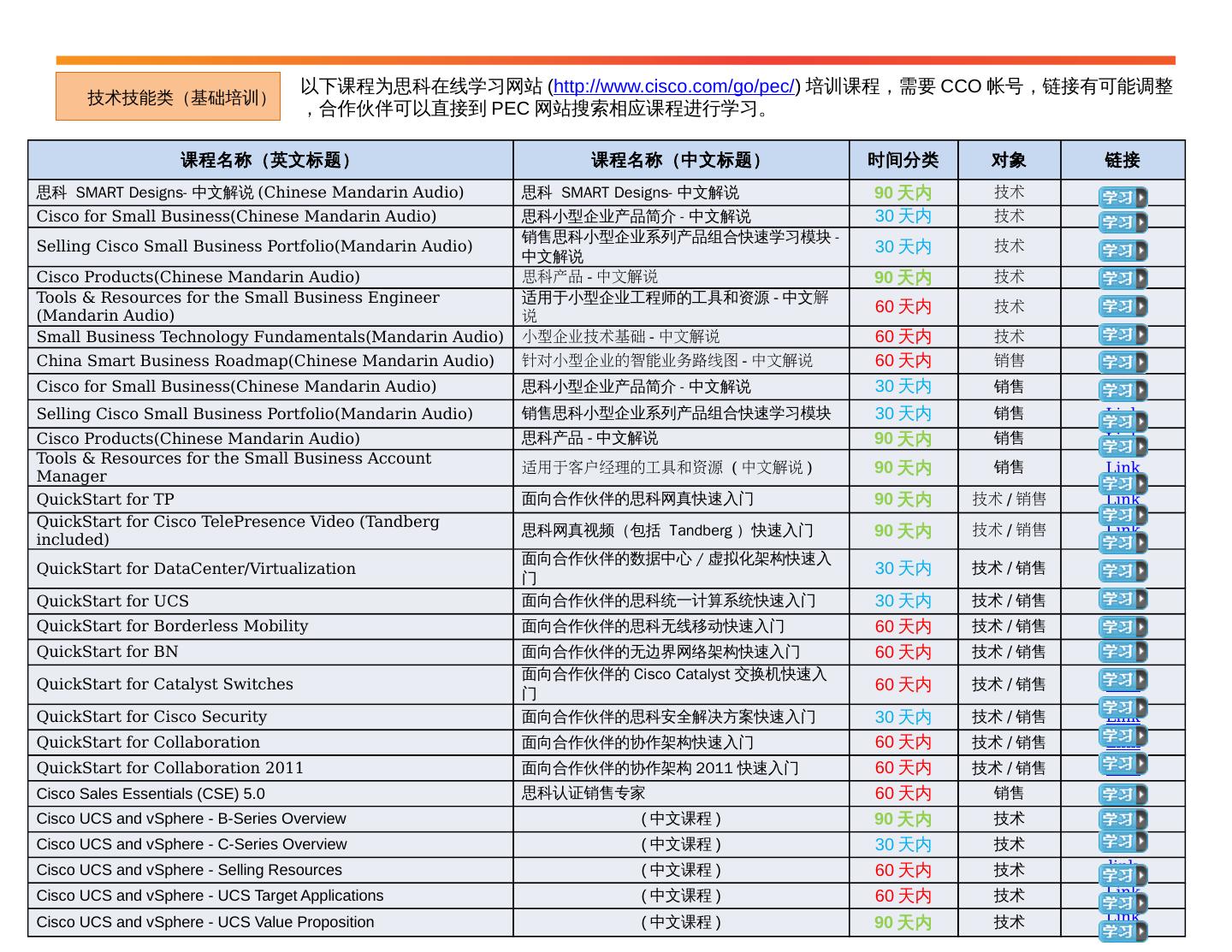Image resolution: width=1232 pixels, height=952 pixels.
Task: Select 适用于客户经理的工具和资源 (中文解说) text
Action: pos(667,468)
